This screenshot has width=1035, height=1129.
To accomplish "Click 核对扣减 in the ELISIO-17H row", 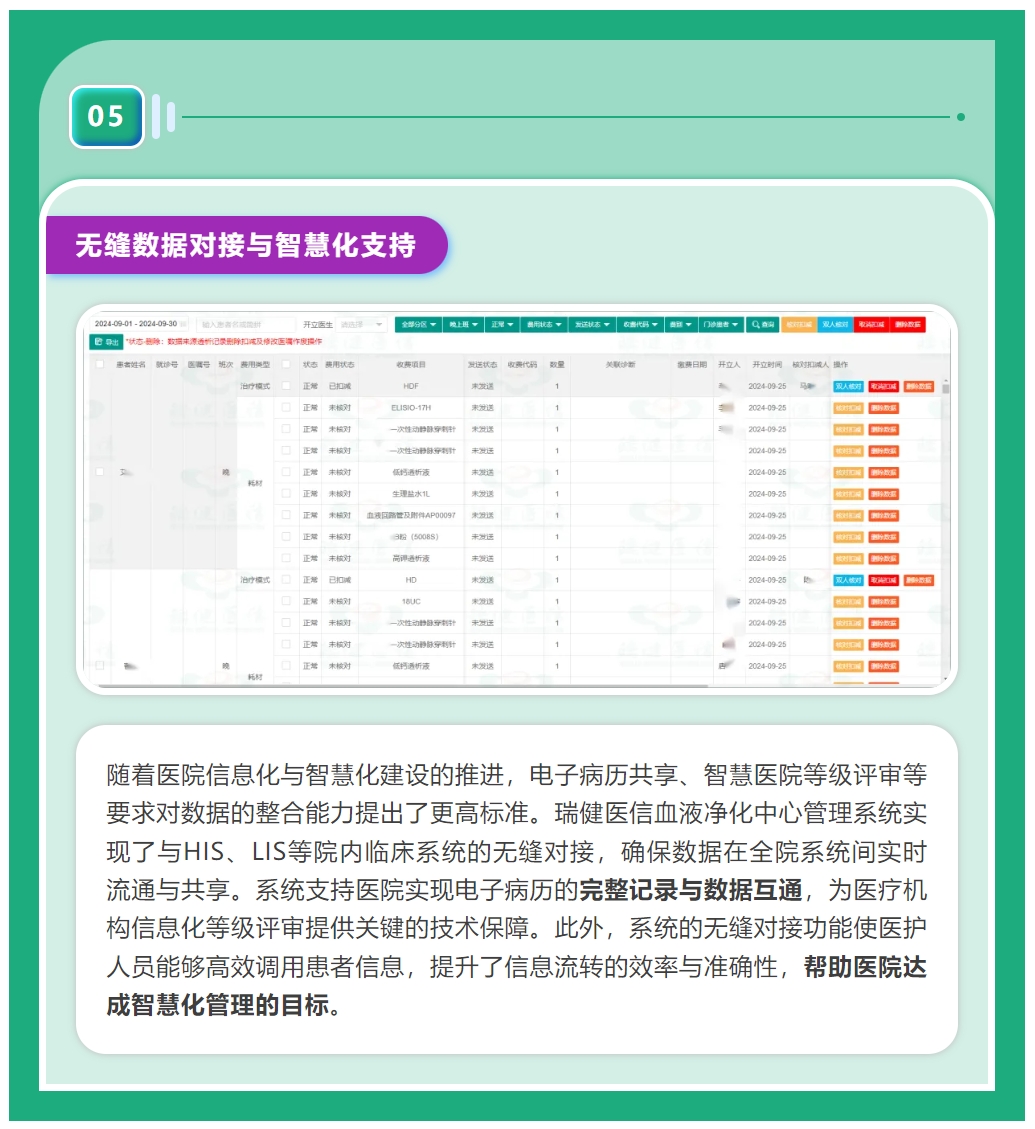I will pyautogui.click(x=848, y=408).
